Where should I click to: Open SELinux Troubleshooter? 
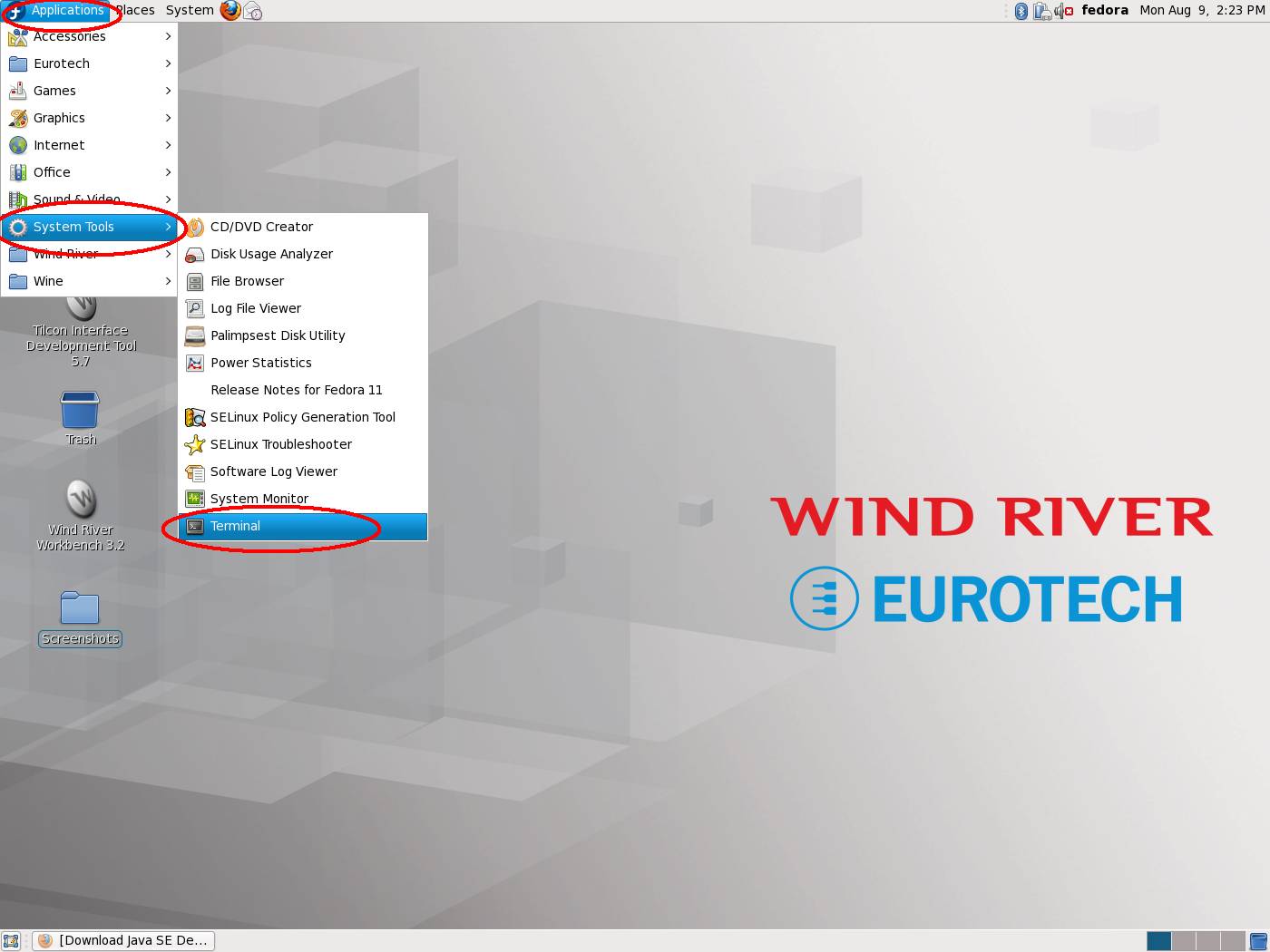(x=303, y=444)
